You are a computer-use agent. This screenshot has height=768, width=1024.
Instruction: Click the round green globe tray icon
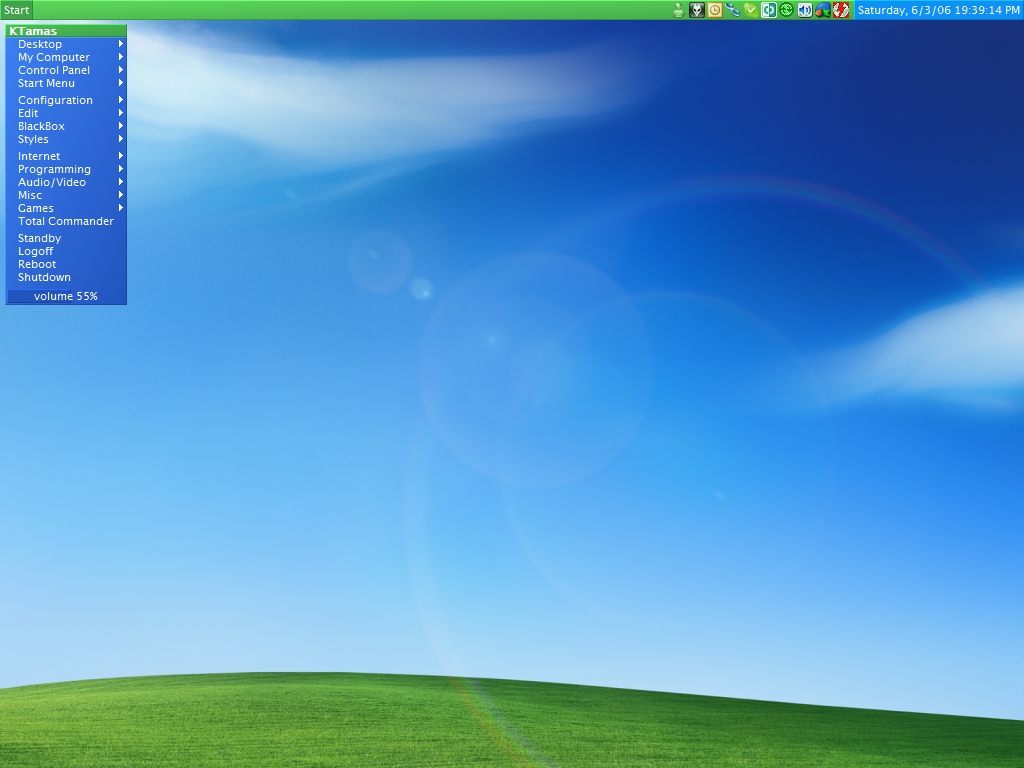tap(787, 10)
